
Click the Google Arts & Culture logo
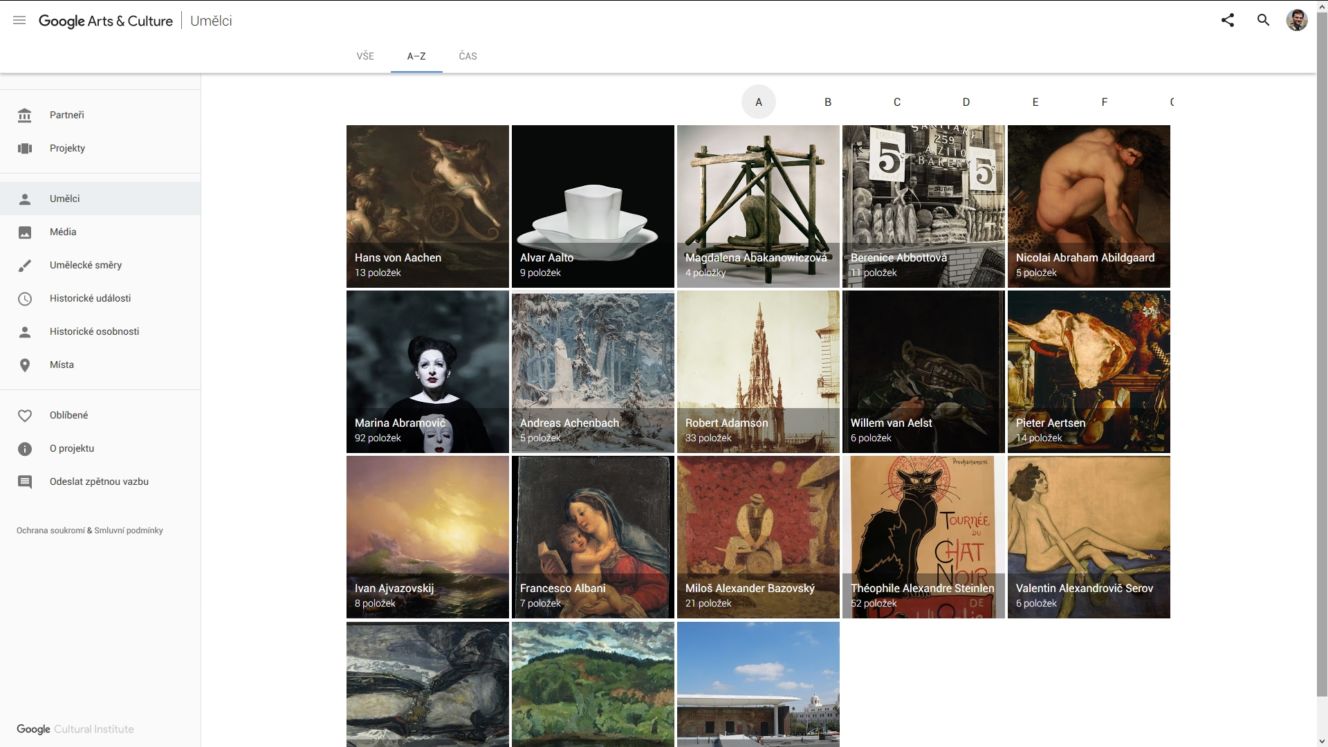click(x=106, y=20)
